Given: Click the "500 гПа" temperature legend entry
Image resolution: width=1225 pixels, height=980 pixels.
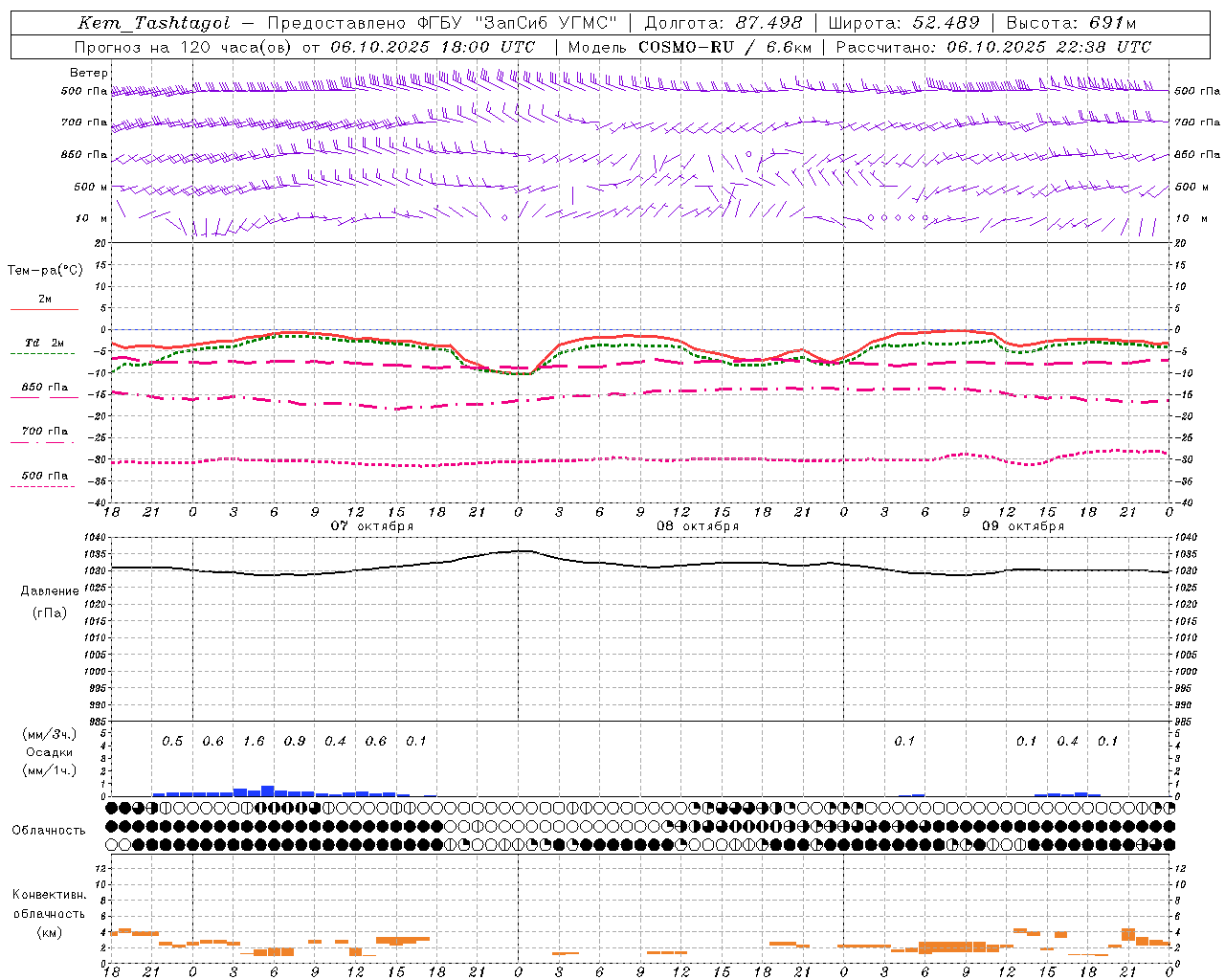Looking at the screenshot, I should [x=45, y=476].
